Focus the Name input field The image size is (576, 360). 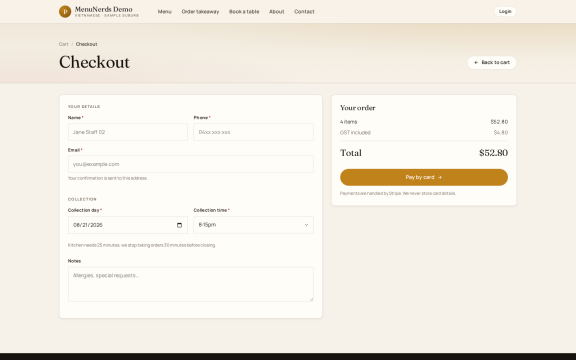(128, 132)
